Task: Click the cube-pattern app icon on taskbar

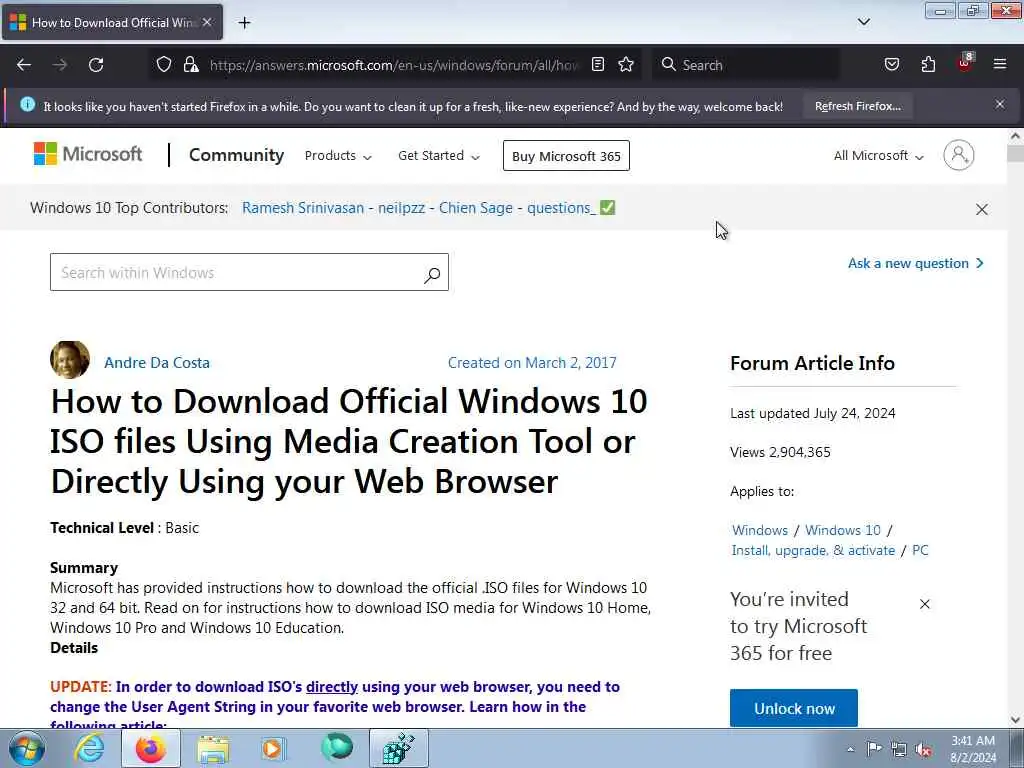Action: click(398, 748)
